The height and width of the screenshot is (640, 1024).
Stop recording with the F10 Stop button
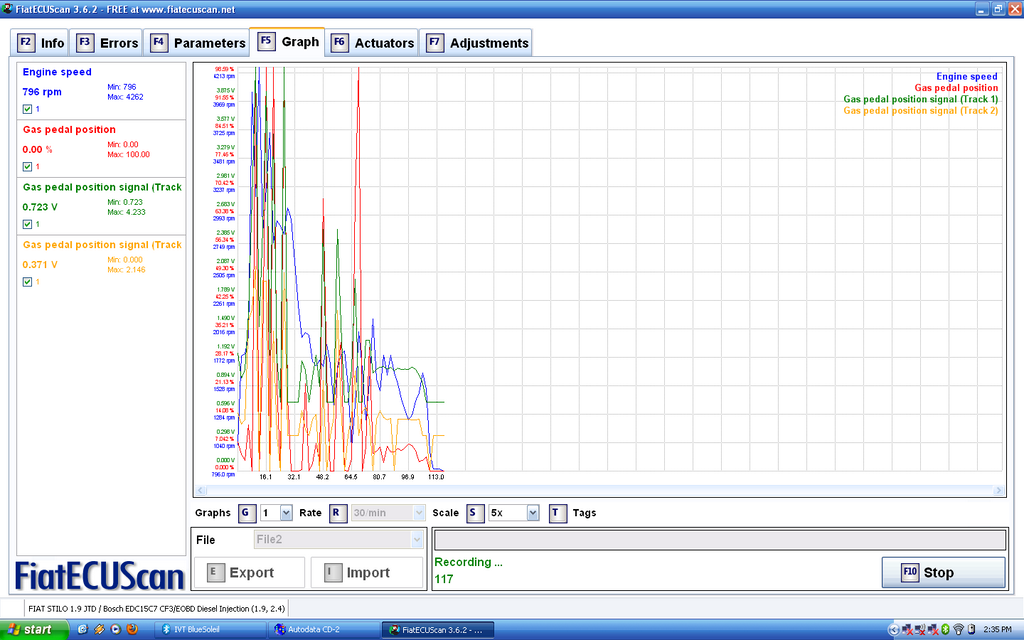[944, 573]
